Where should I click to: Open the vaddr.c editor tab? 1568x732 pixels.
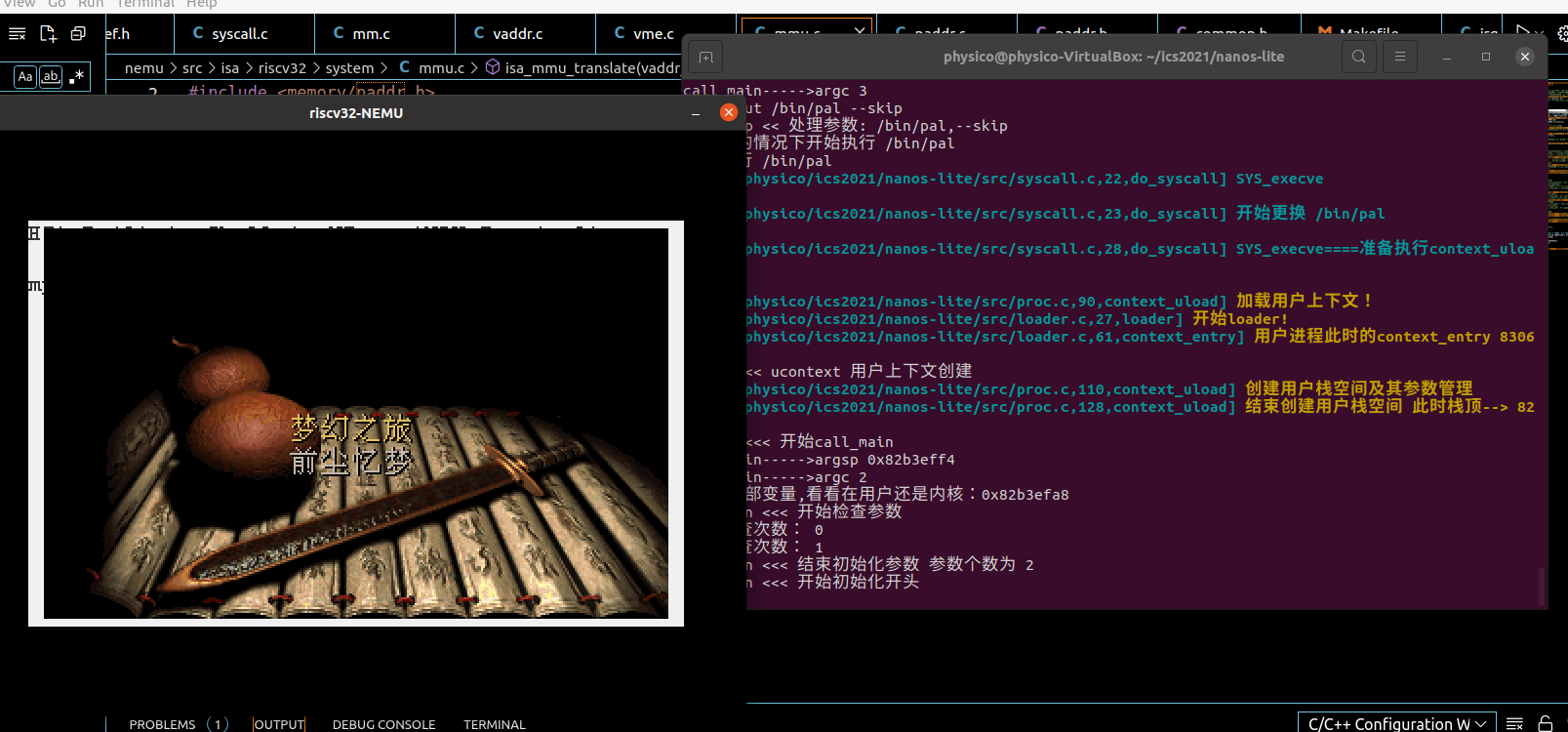[x=517, y=34]
